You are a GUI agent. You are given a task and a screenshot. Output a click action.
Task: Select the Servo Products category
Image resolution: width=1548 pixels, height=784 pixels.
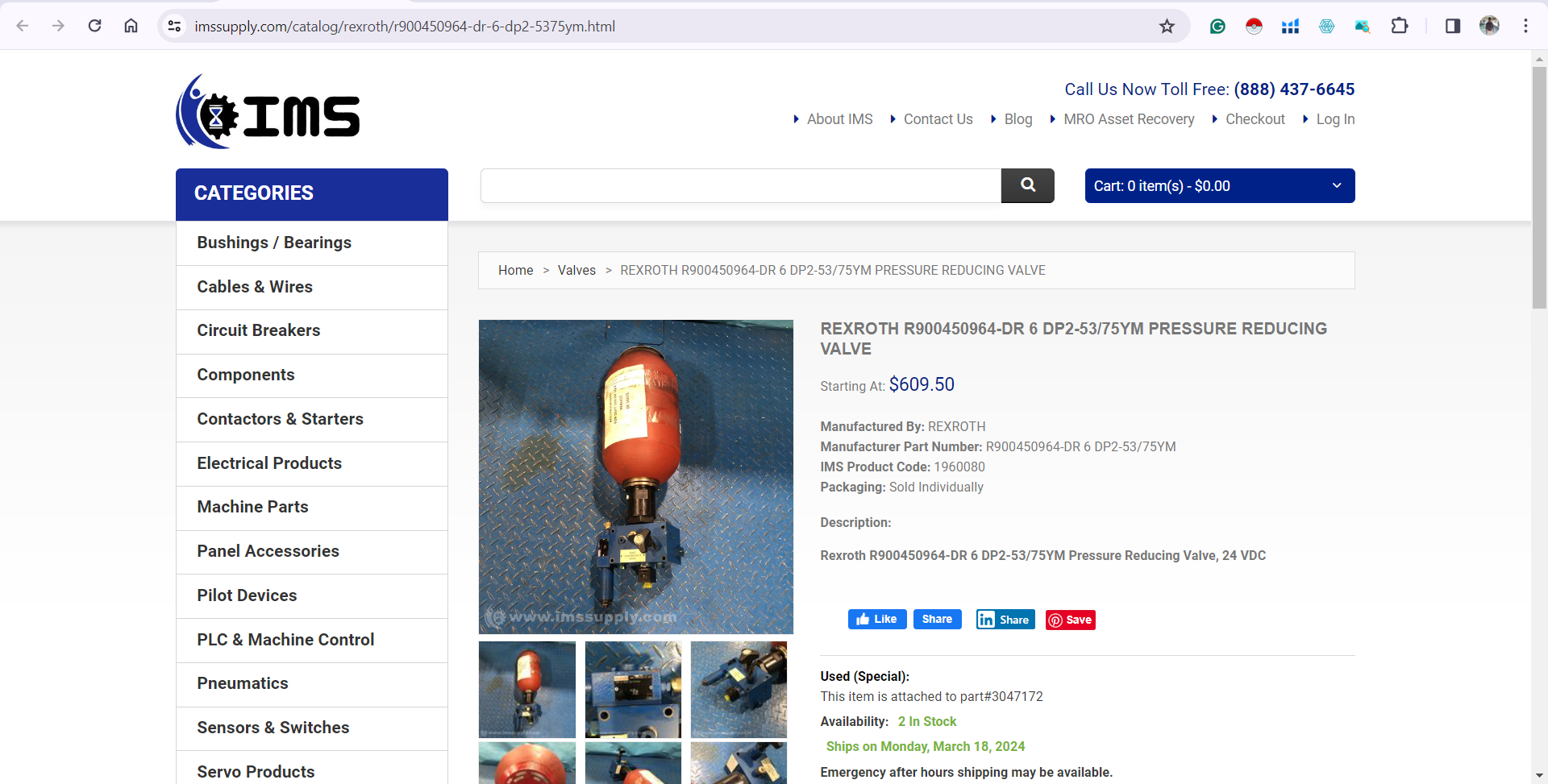[312, 769]
